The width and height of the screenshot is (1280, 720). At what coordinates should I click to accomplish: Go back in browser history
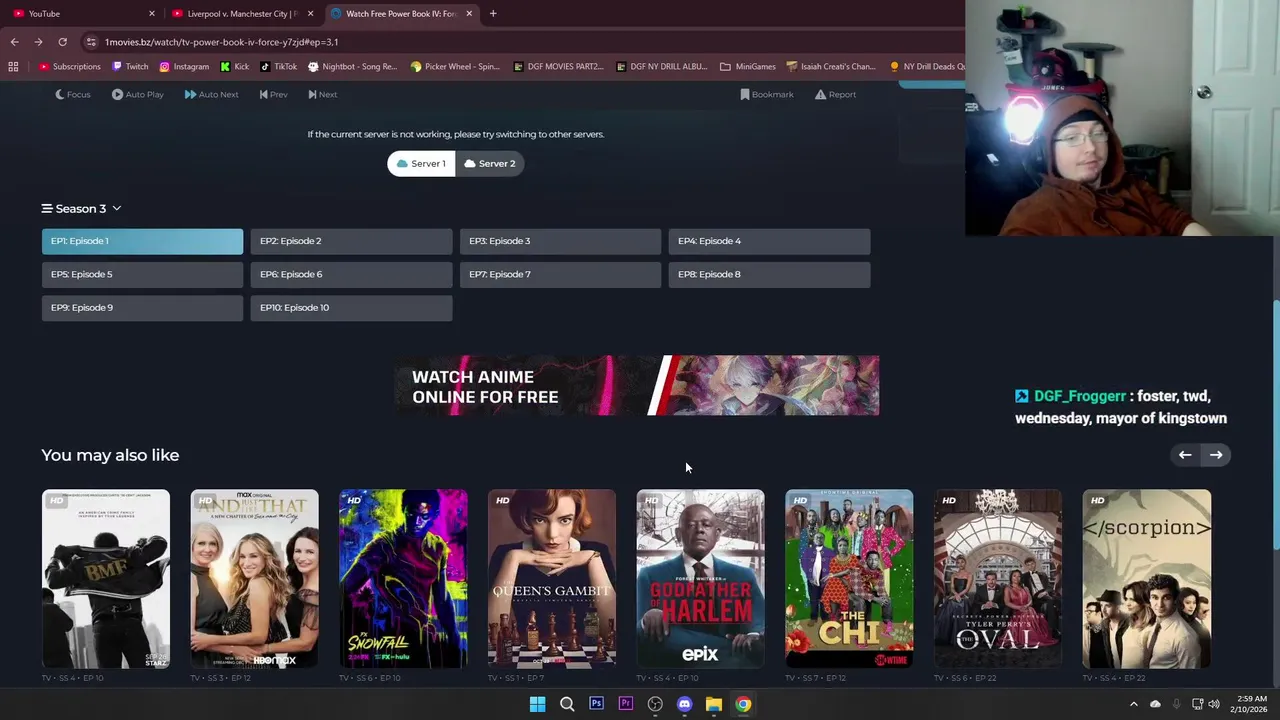click(14, 42)
